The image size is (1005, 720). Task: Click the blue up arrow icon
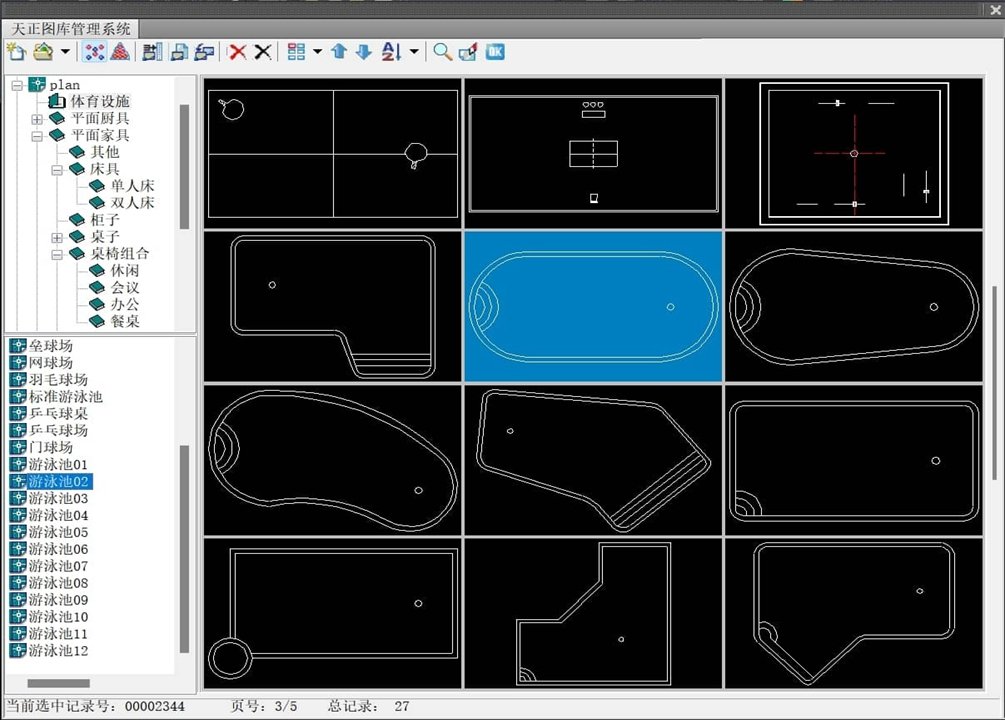click(x=339, y=51)
